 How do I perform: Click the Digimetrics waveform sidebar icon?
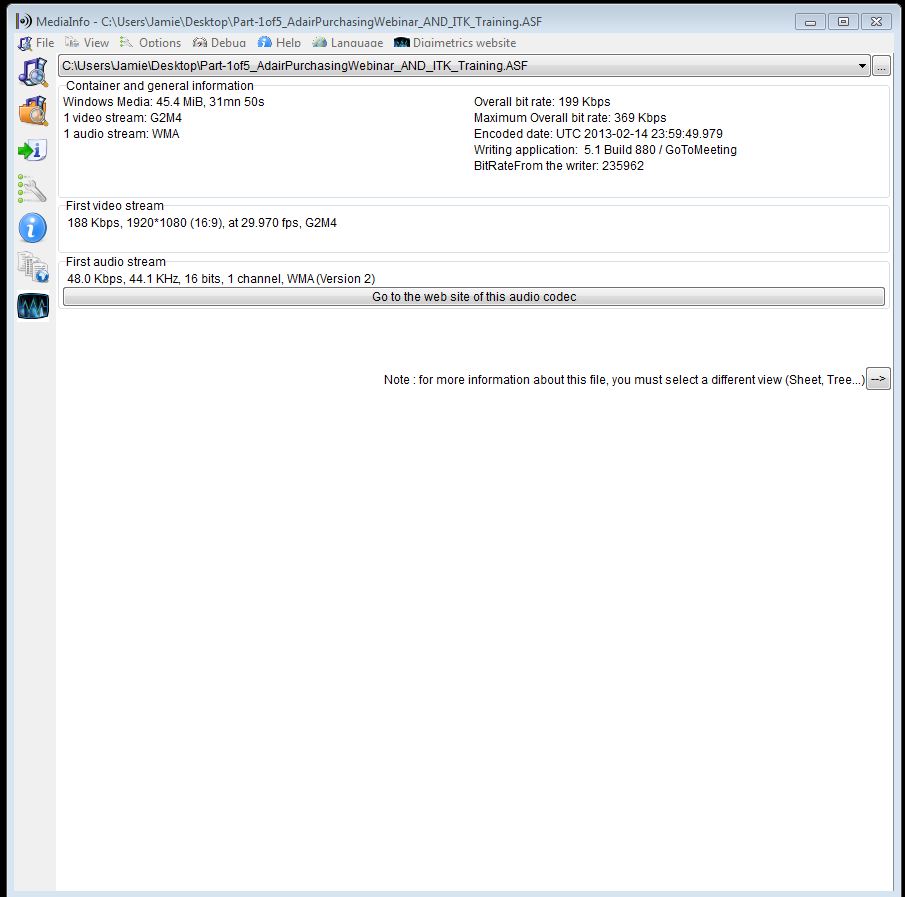pos(33,306)
